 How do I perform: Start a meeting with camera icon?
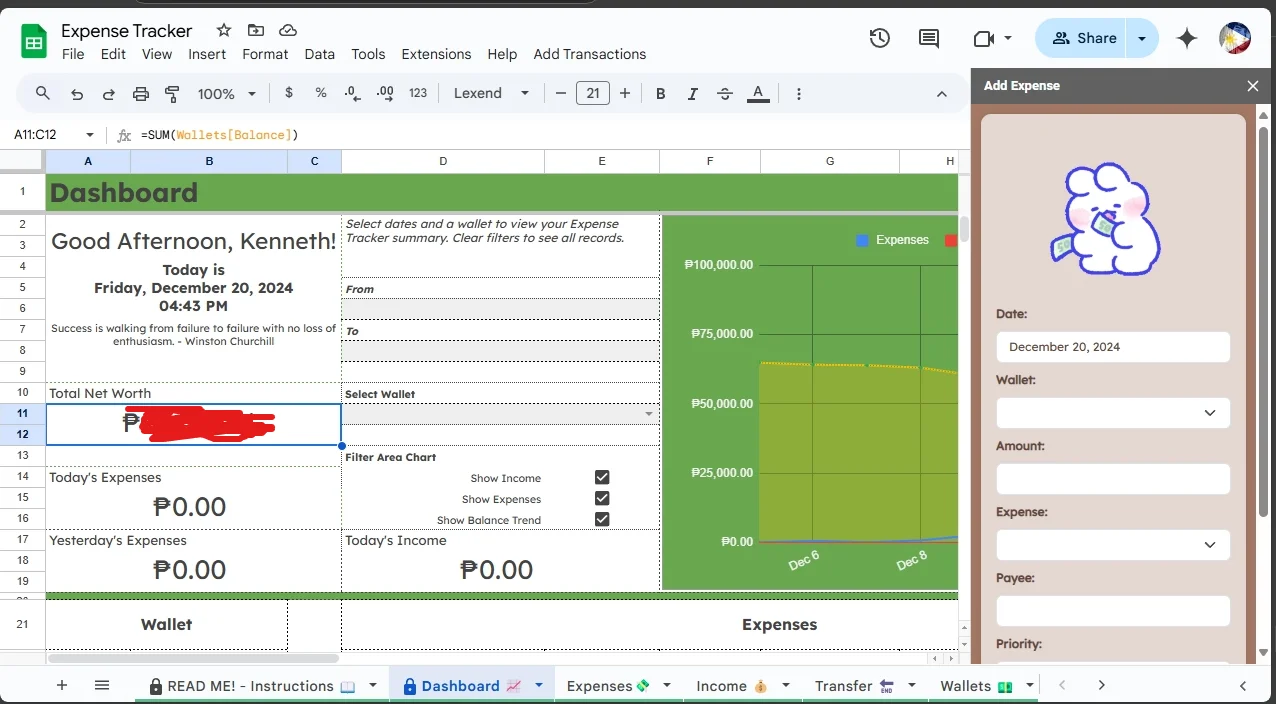(x=983, y=38)
